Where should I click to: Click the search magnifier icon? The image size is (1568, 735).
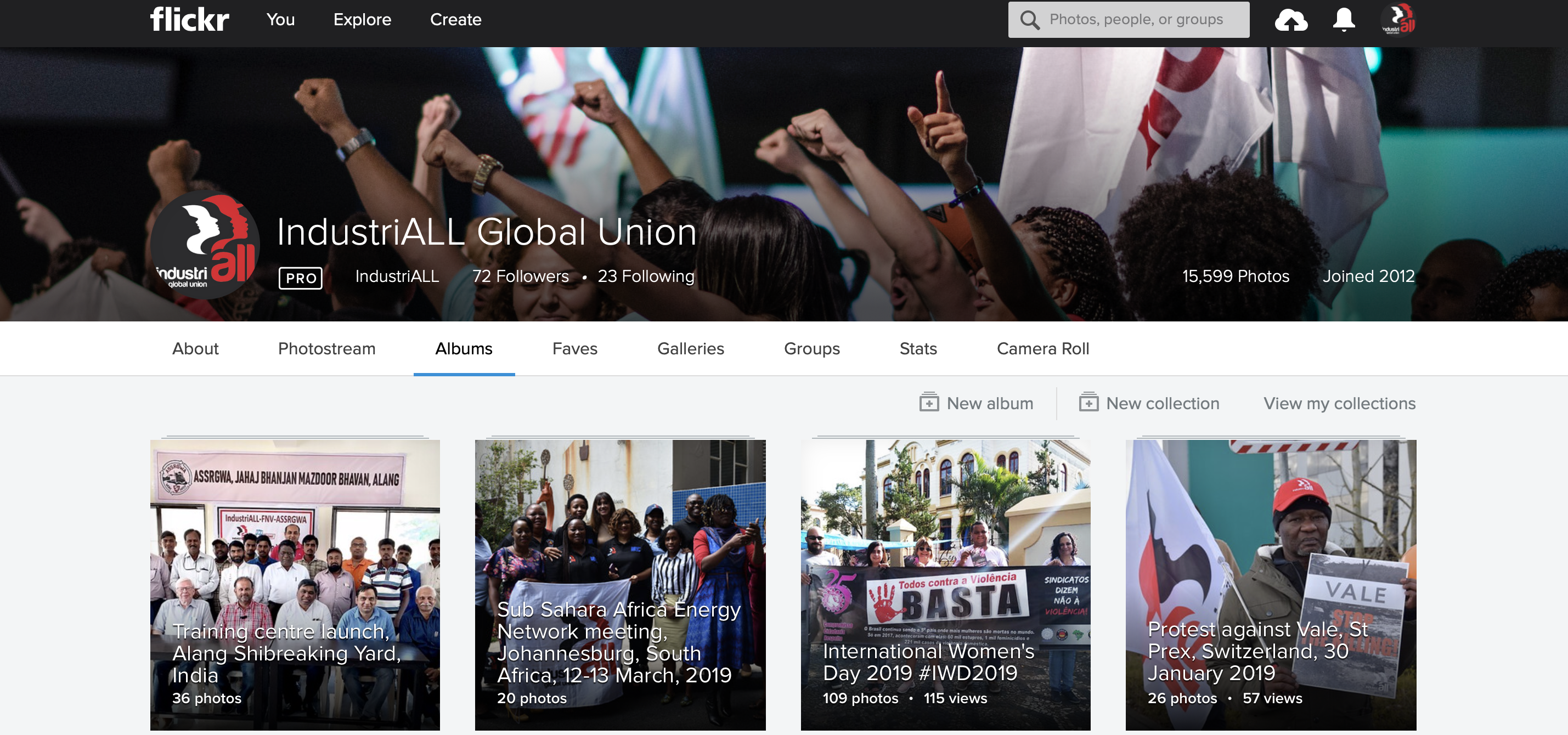pos(1029,20)
